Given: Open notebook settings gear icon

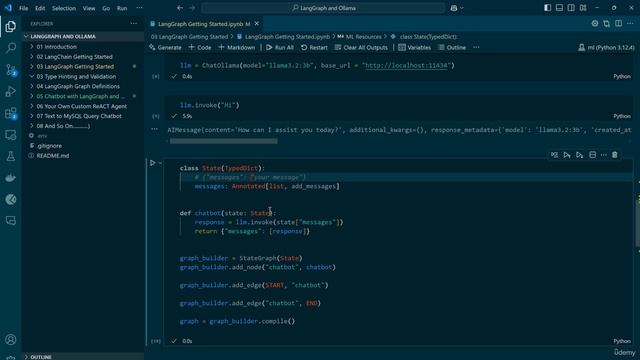Looking at the screenshot, I should pos(595,24).
